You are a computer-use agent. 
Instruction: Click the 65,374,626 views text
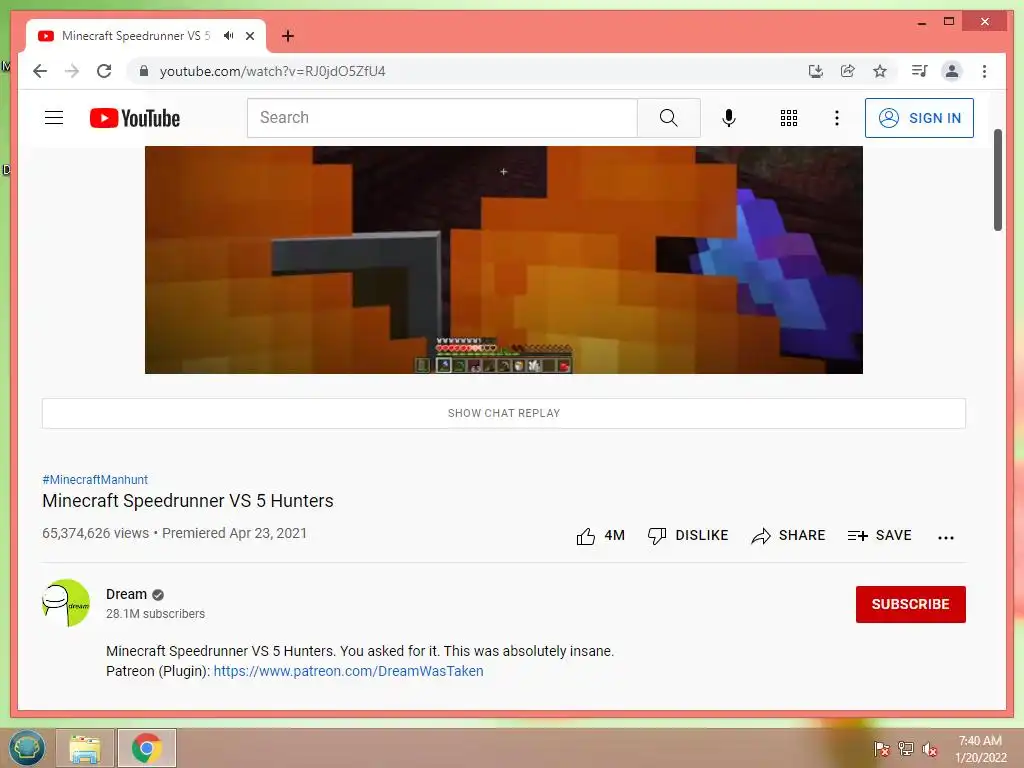pyautogui.click(x=95, y=533)
